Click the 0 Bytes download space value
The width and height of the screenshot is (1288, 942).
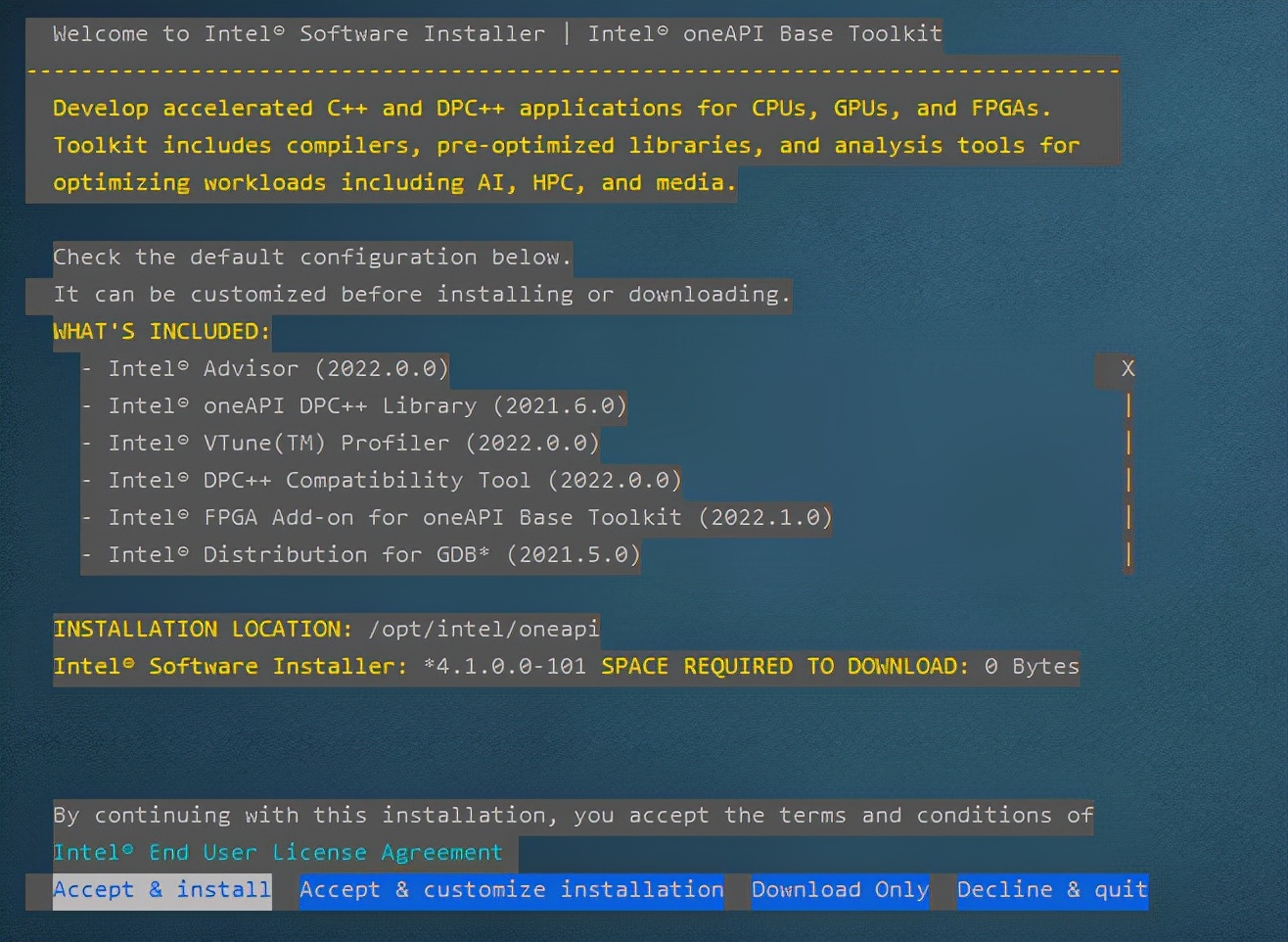click(x=1032, y=666)
